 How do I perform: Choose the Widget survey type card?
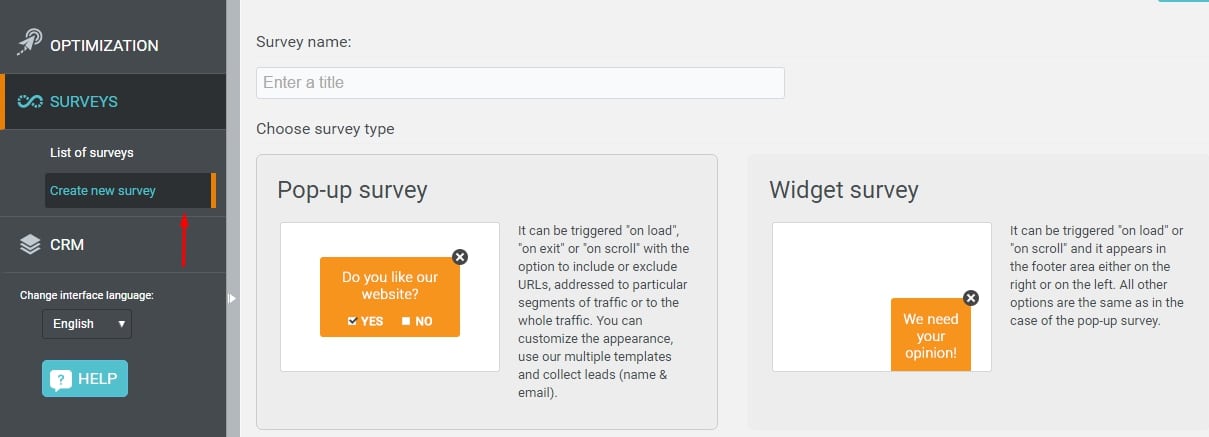pos(978,292)
